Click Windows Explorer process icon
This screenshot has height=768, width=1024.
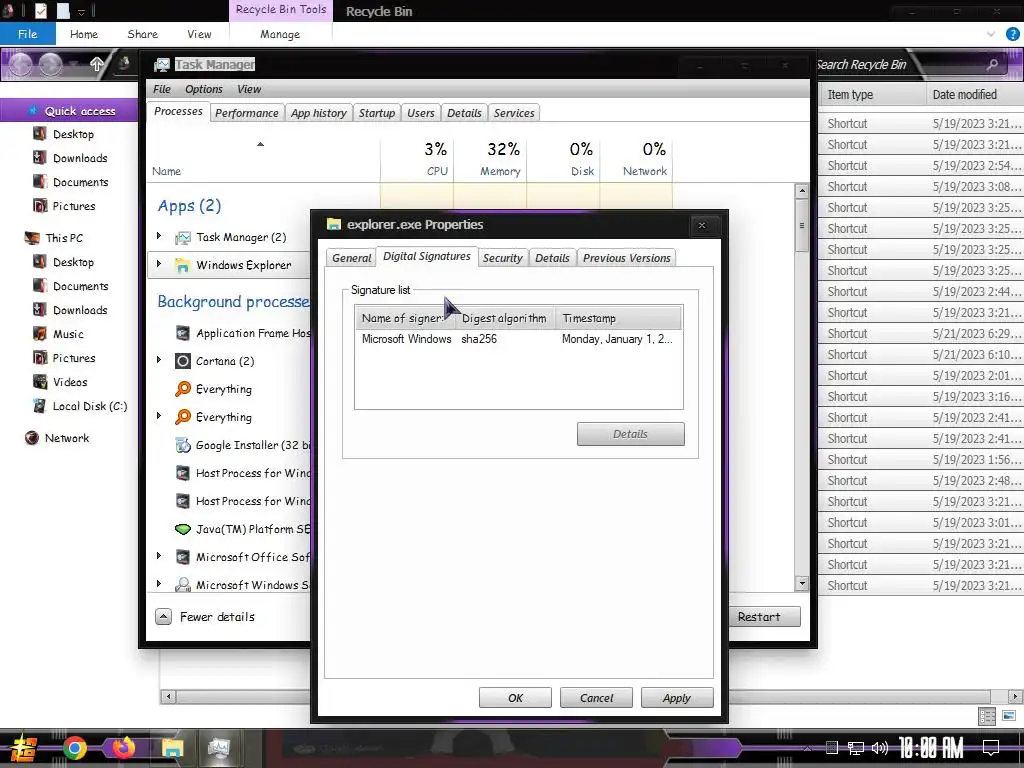[x=182, y=265]
